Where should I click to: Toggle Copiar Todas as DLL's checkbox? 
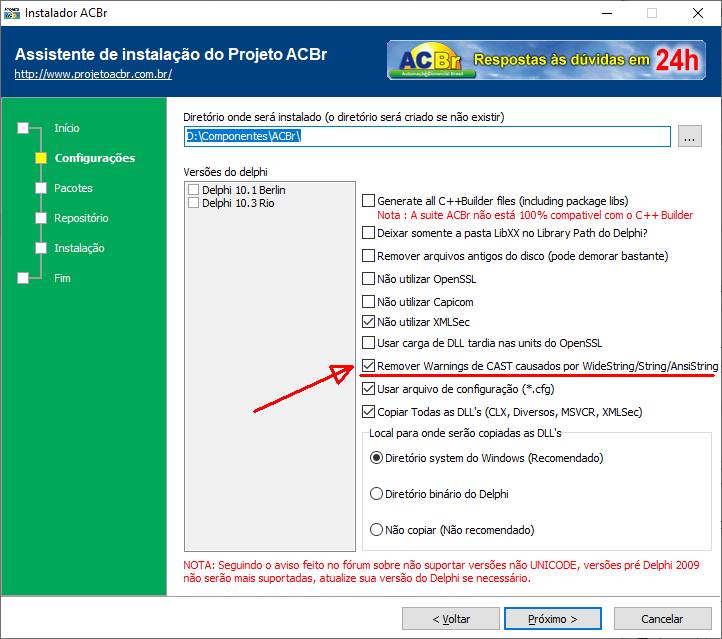[368, 412]
